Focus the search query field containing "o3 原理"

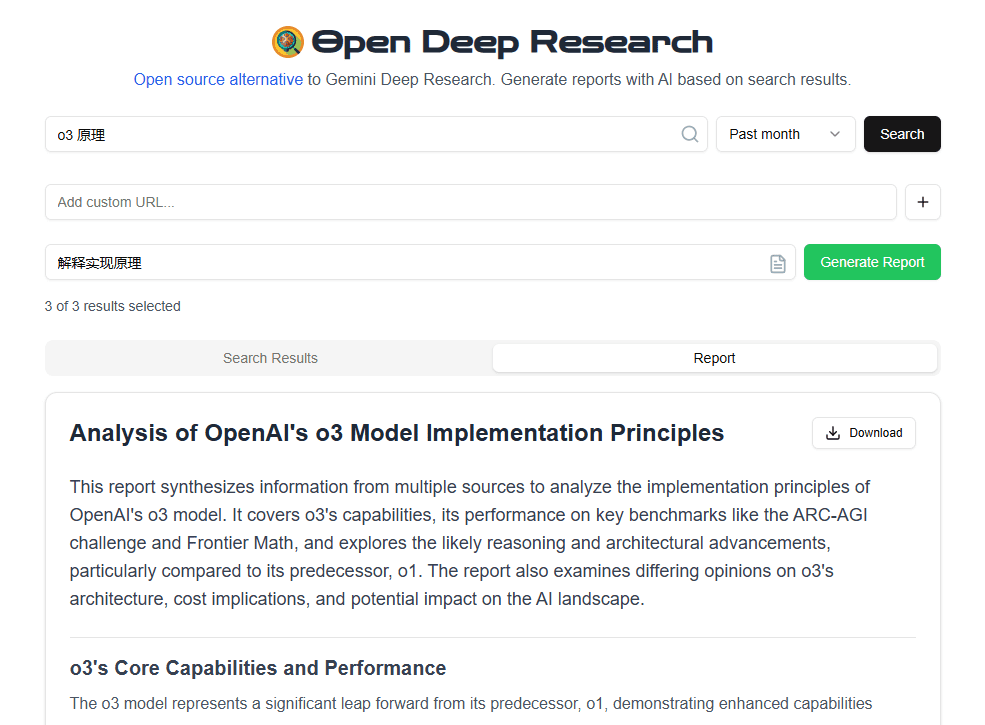360,134
